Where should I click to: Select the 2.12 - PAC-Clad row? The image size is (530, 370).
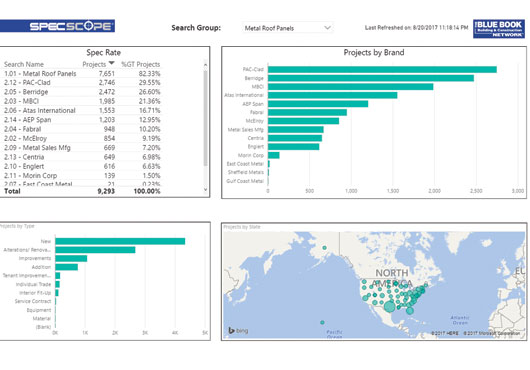click(82, 83)
